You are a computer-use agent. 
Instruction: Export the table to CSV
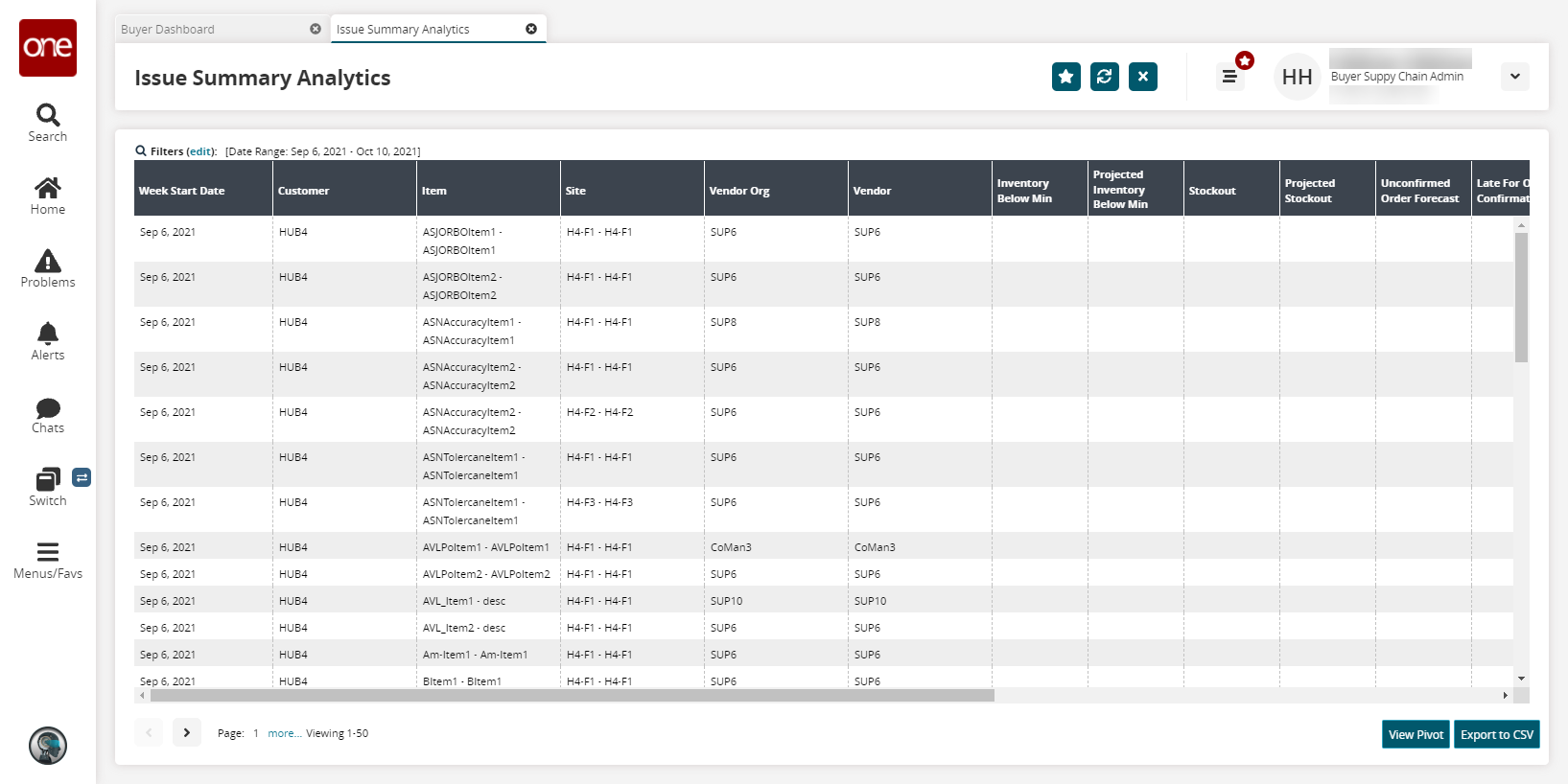coord(1496,734)
